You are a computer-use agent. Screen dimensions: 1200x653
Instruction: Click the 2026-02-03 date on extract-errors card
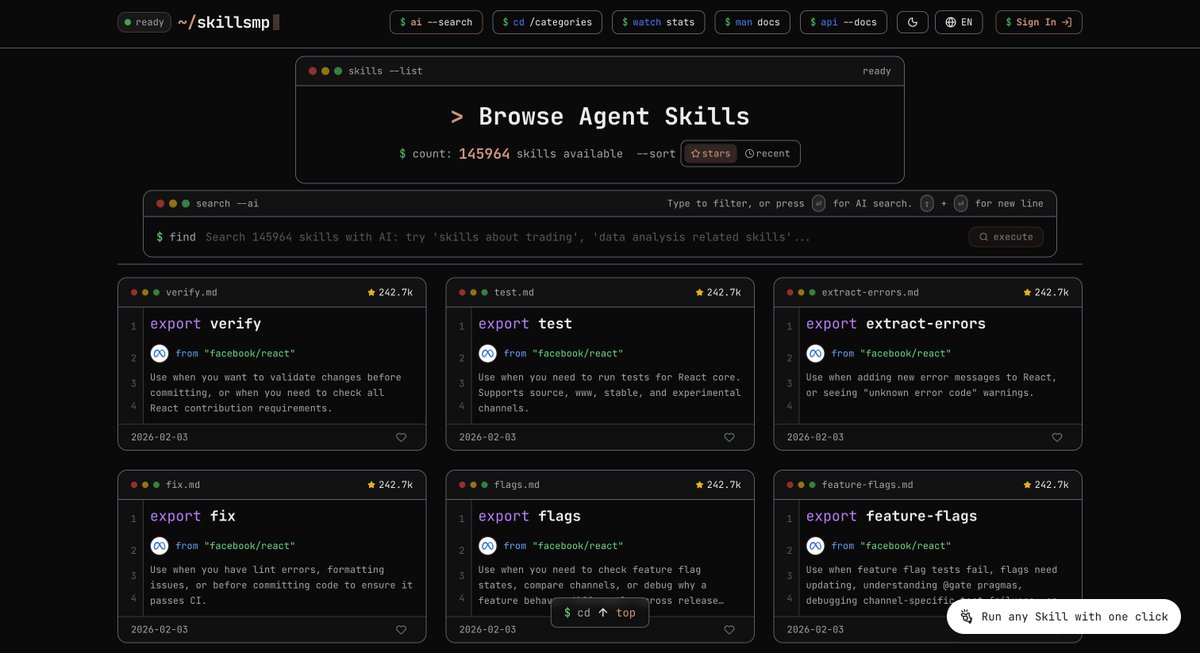(816, 437)
